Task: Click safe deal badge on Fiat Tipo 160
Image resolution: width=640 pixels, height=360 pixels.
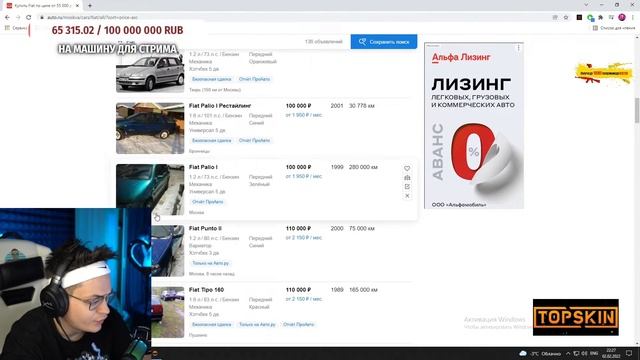Action: [211, 324]
